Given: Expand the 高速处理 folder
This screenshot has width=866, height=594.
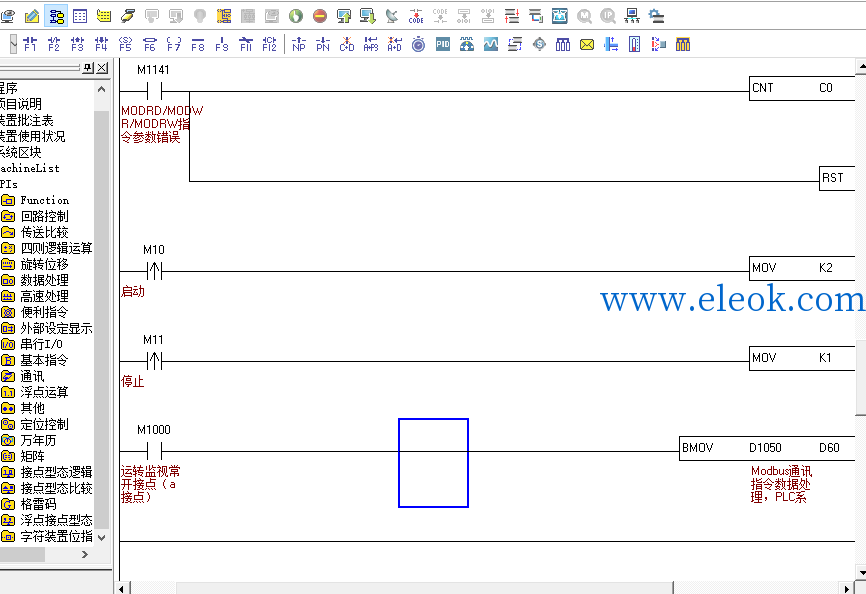Looking at the screenshot, I should pos(44,296).
